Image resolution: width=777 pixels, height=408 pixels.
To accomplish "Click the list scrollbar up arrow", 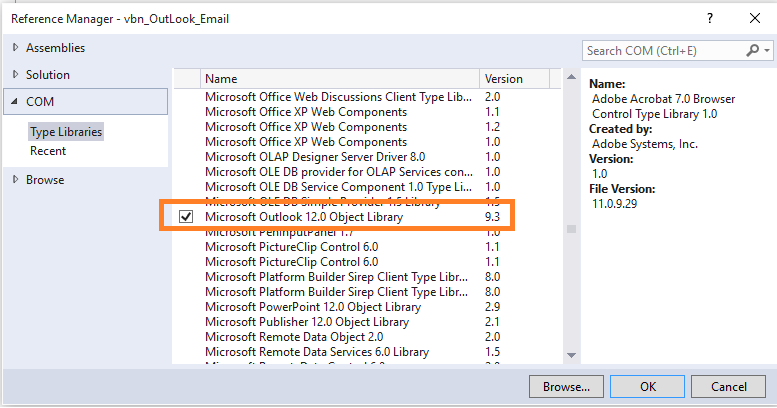I will tap(571, 77).
